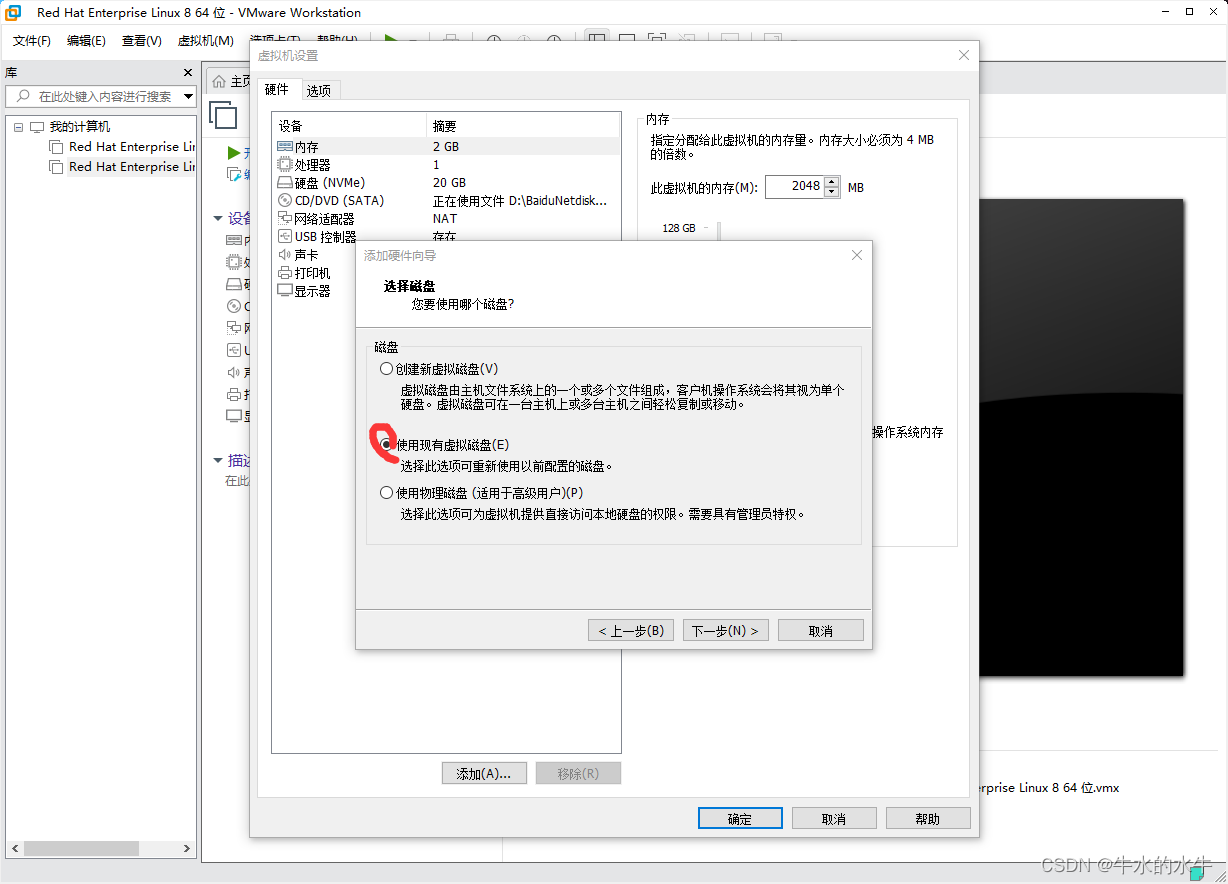This screenshot has width=1228, height=884.
Task: Click the NAT summary cell
Action: (x=444, y=219)
